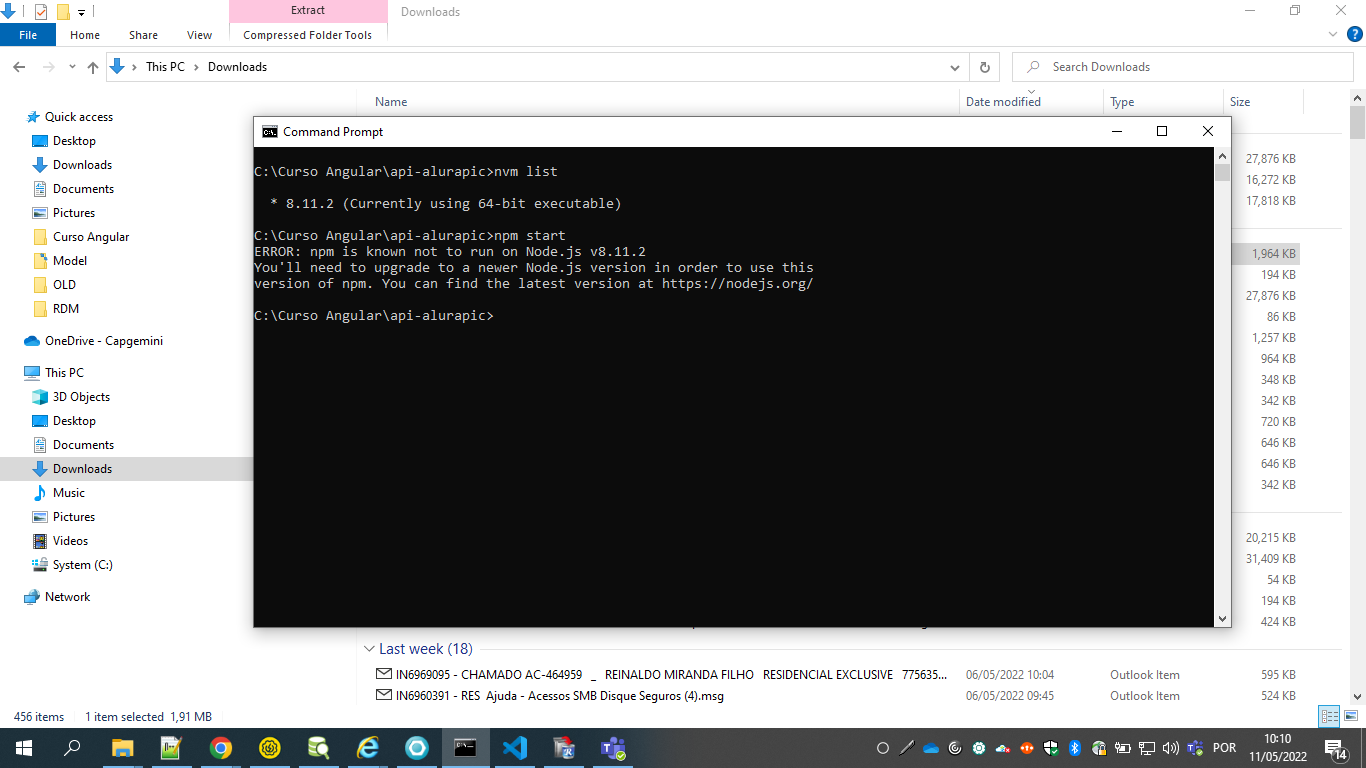Open Compressed Folder Tools tab
The width and height of the screenshot is (1366, 768).
308,35
